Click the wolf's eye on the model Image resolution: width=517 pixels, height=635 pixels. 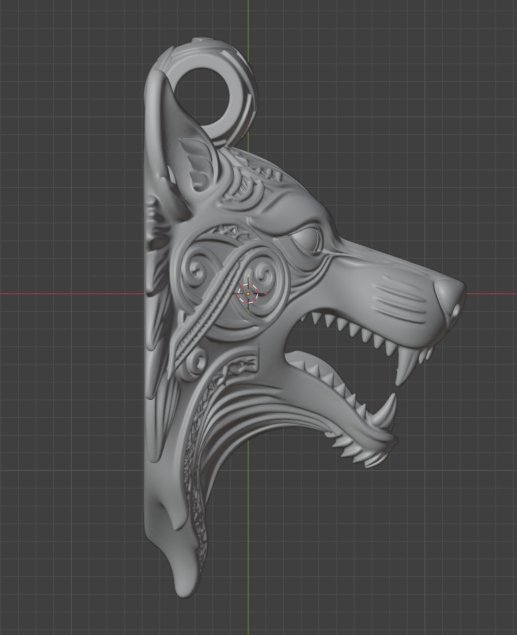[x=306, y=238]
